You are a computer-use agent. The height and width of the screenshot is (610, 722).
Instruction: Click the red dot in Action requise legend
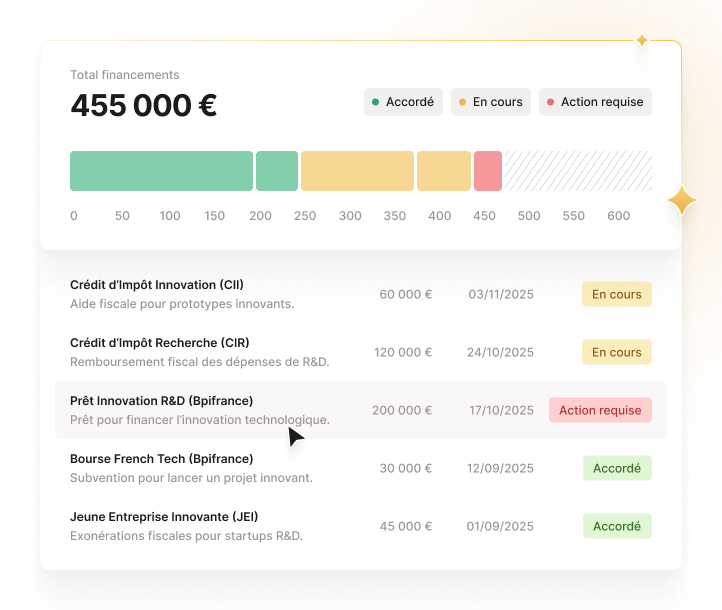[550, 102]
